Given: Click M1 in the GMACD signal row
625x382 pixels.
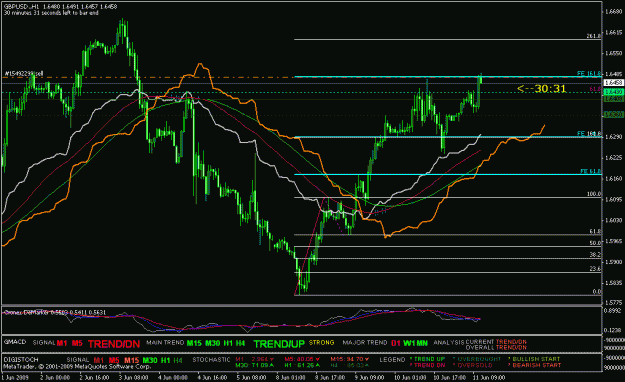Looking at the screenshot, I should (x=62, y=343).
